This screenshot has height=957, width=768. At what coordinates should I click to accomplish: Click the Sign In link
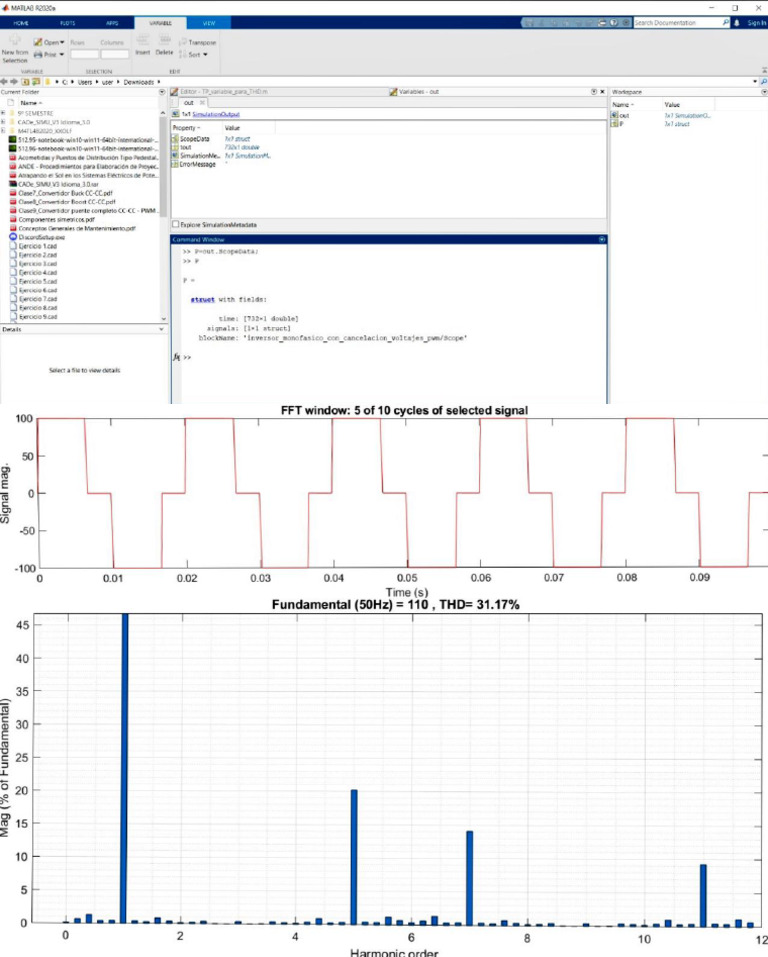coord(755,21)
